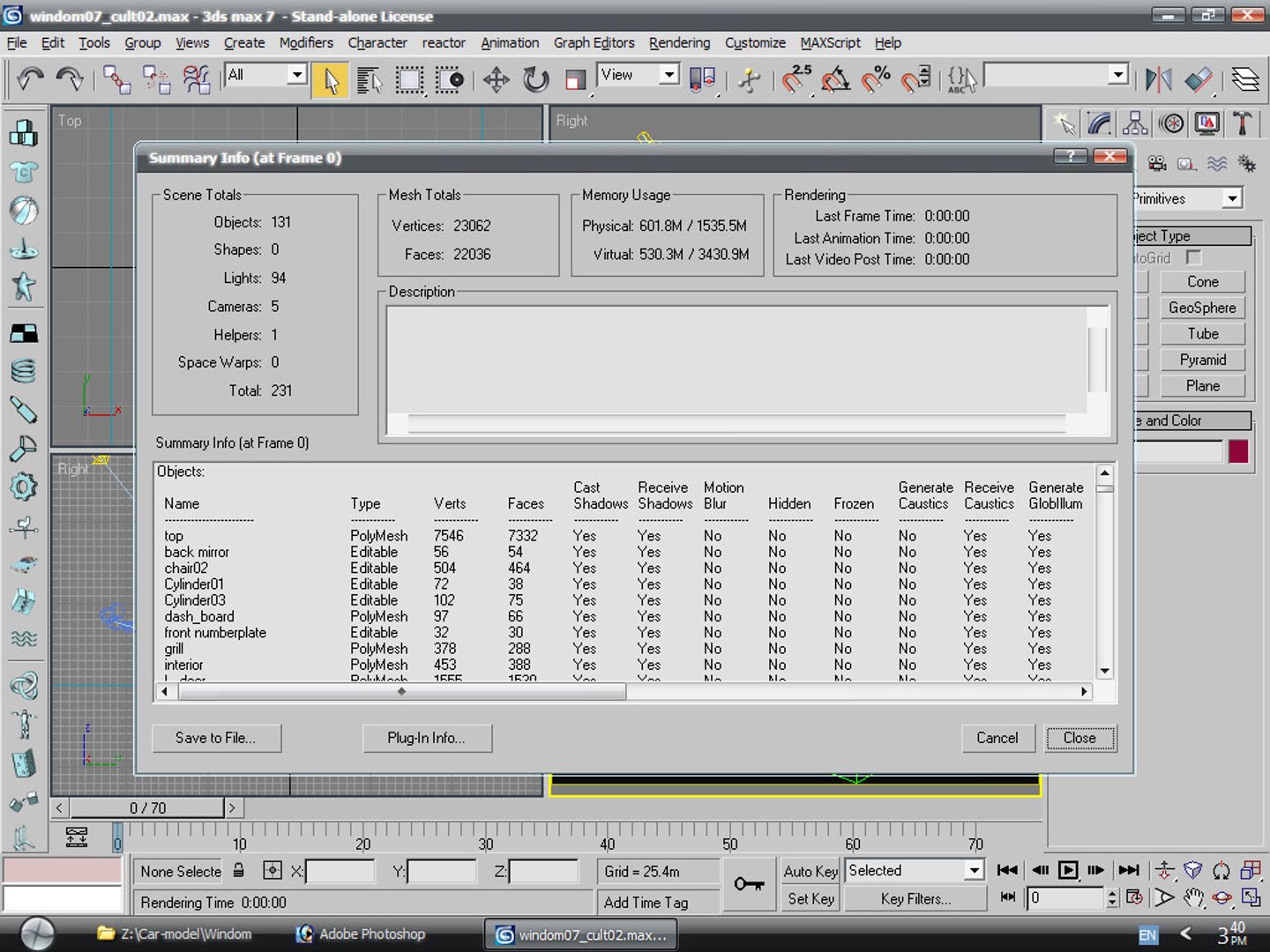Screen dimensions: 1270x952
Task: Switch to Adobe Photoshop in the taskbar
Action: 362,933
